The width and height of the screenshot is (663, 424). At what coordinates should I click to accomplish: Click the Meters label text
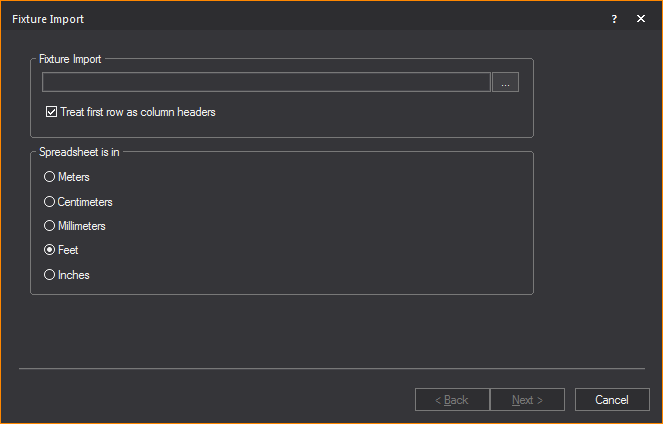coord(74,177)
